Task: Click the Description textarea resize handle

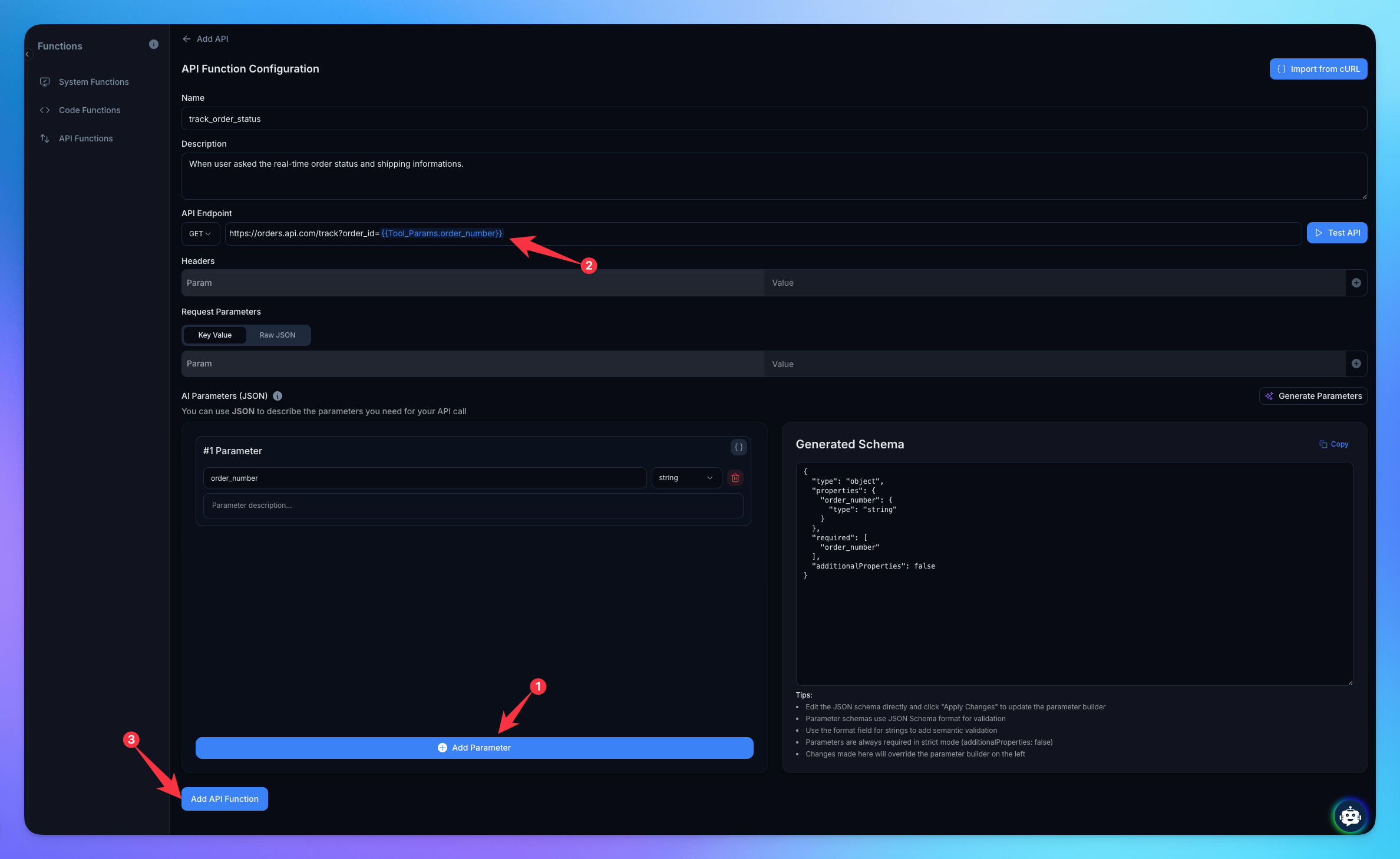Action: (1363, 196)
